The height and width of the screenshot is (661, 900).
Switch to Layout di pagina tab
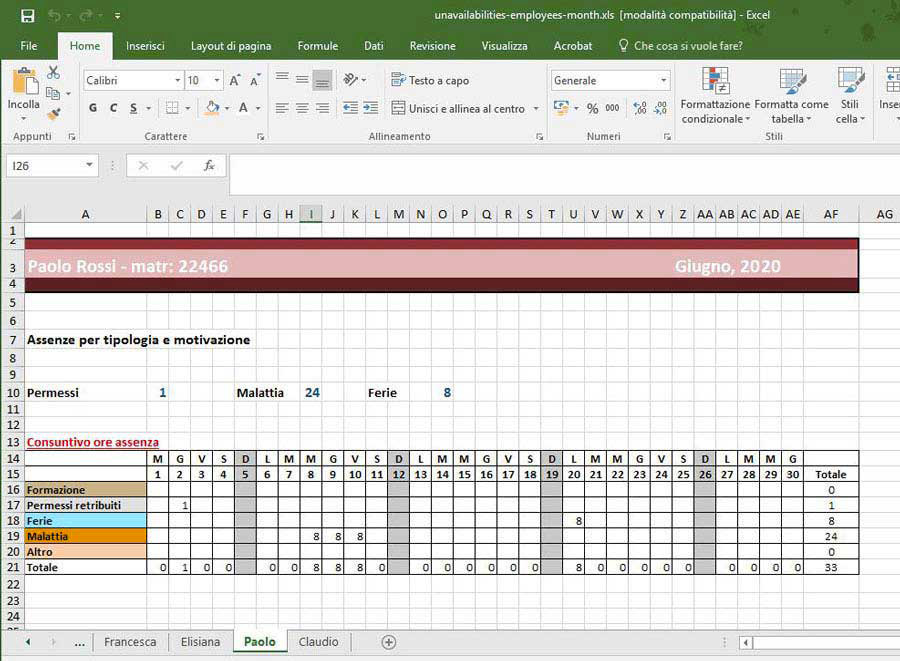click(231, 46)
